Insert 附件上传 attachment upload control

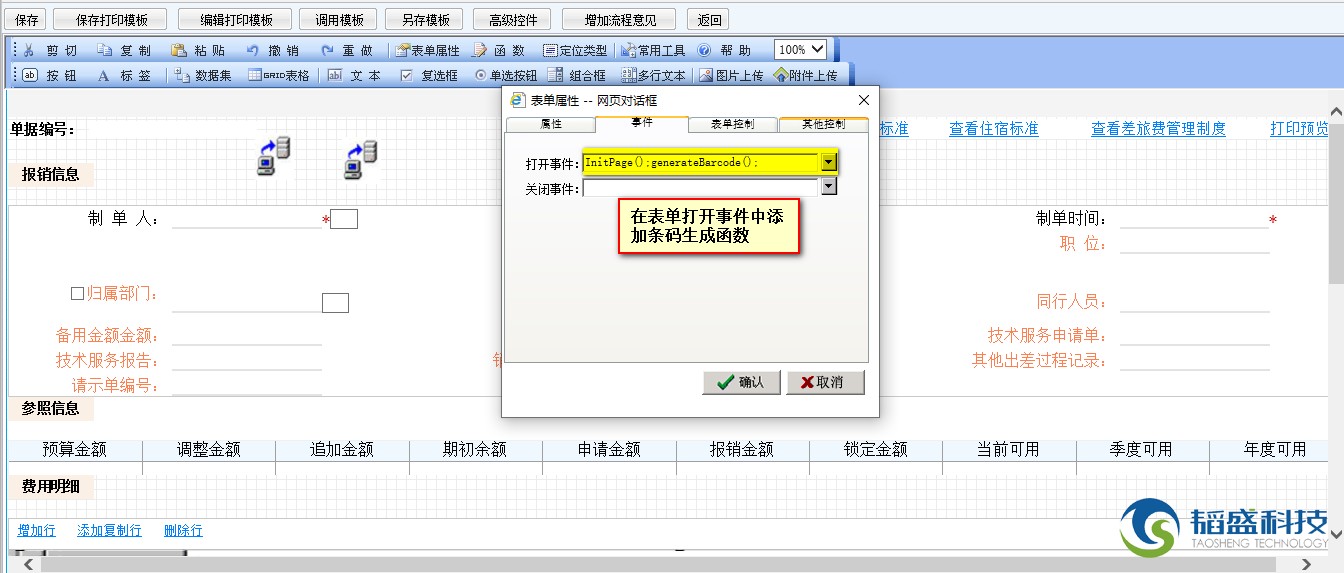click(x=806, y=75)
